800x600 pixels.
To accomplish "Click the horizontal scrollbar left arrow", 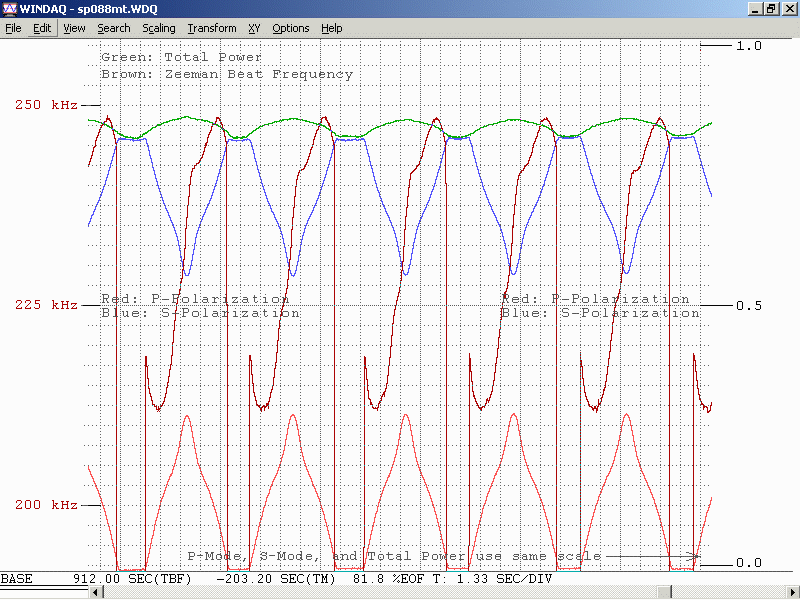I will 96,592.
